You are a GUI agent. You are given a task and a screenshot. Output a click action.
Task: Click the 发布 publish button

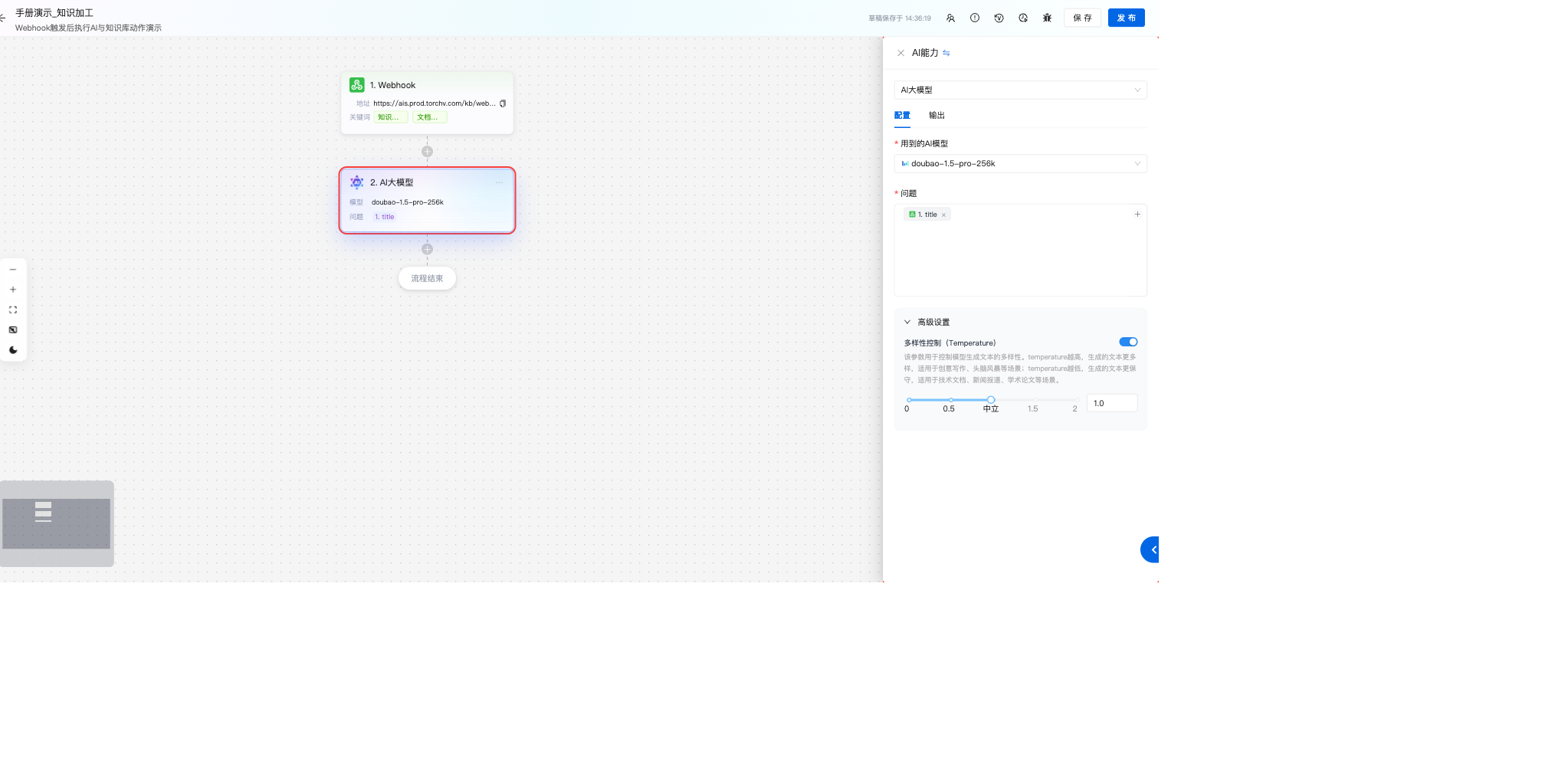(1126, 18)
